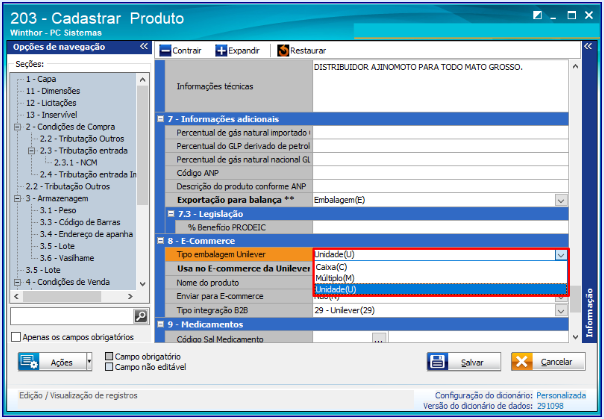Select 3.4 - Endereço de apanha item
The height and width of the screenshot is (419, 604).
(x=86, y=234)
